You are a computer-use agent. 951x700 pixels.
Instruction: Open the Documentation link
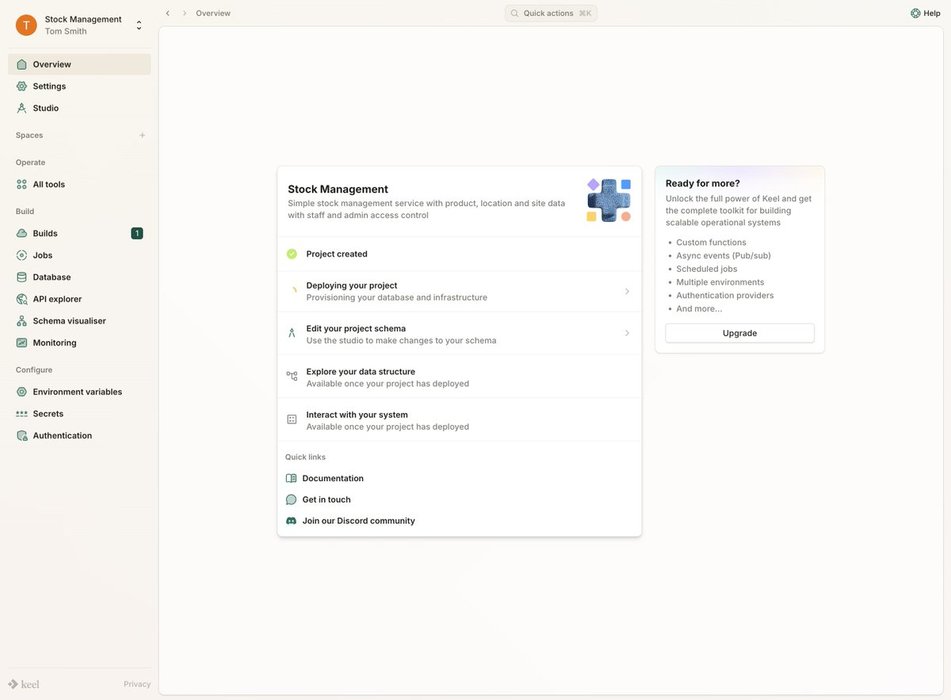click(332, 478)
